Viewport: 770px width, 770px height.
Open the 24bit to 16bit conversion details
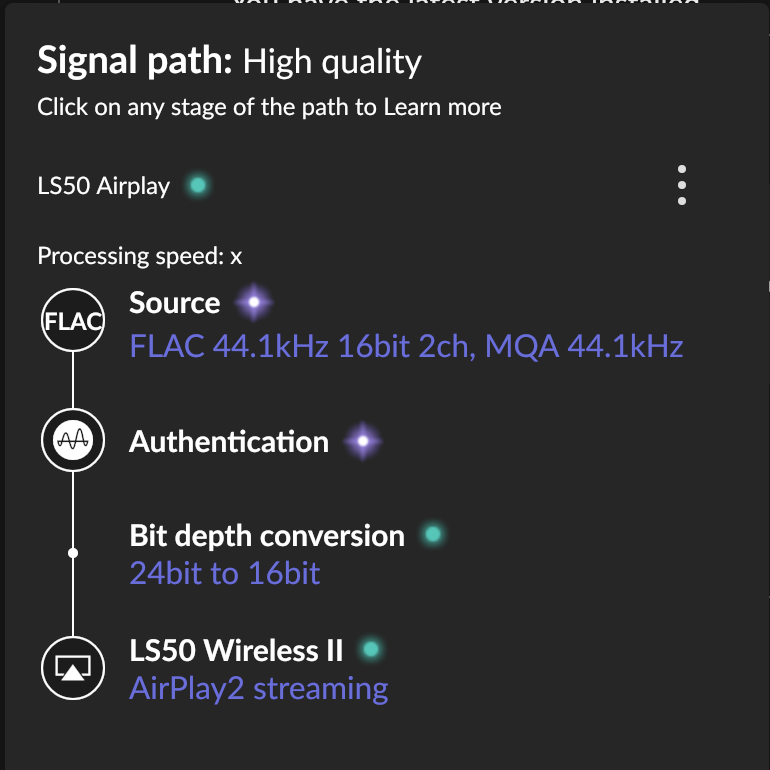[224, 573]
